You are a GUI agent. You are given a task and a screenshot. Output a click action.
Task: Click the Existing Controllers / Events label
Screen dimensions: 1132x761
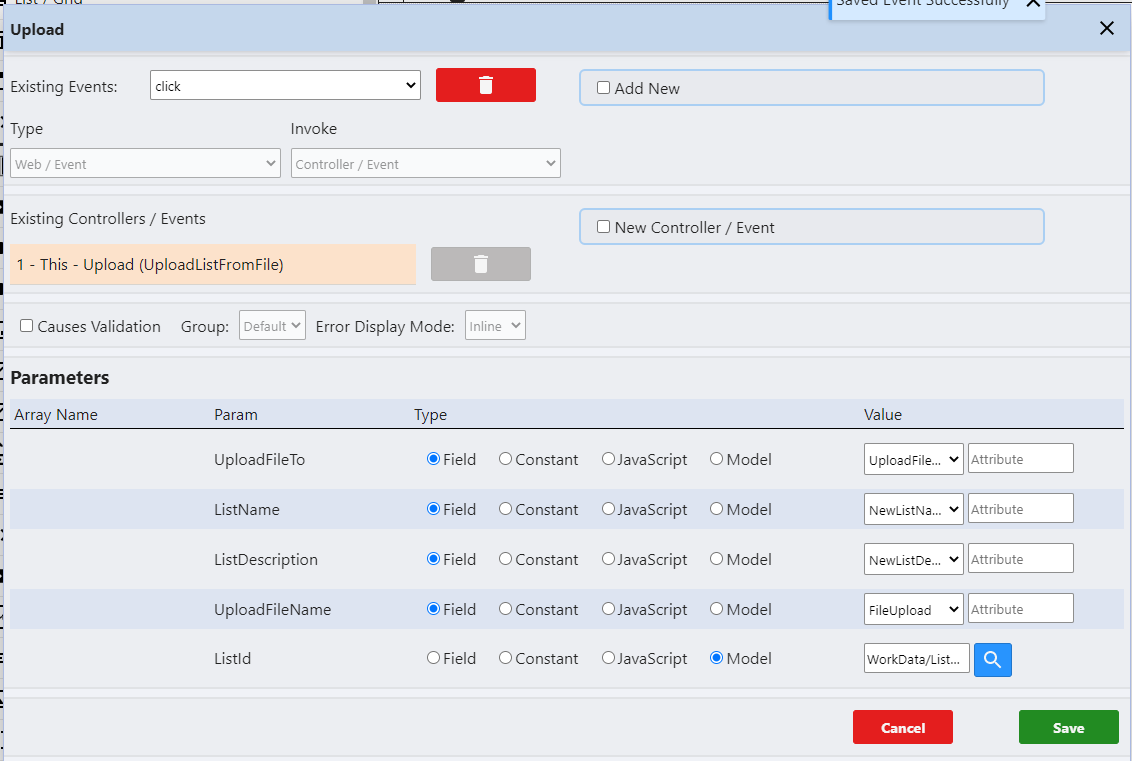[108, 219]
